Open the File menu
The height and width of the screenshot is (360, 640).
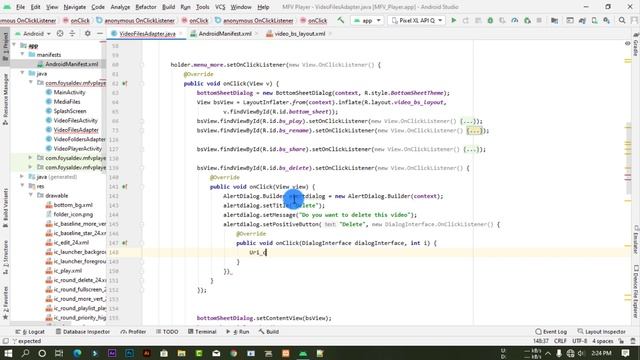coord(20,7)
